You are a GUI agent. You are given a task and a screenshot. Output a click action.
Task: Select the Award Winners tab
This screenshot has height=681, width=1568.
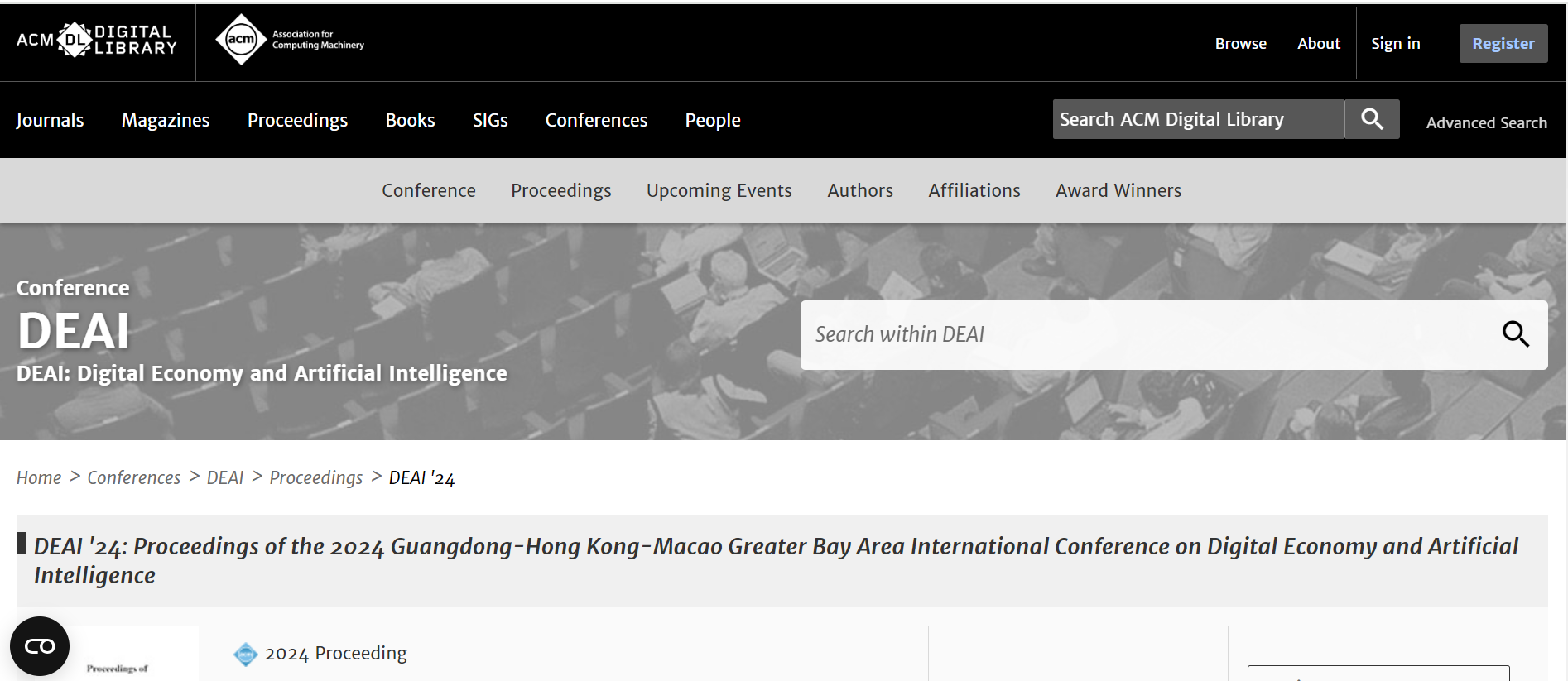1118,190
